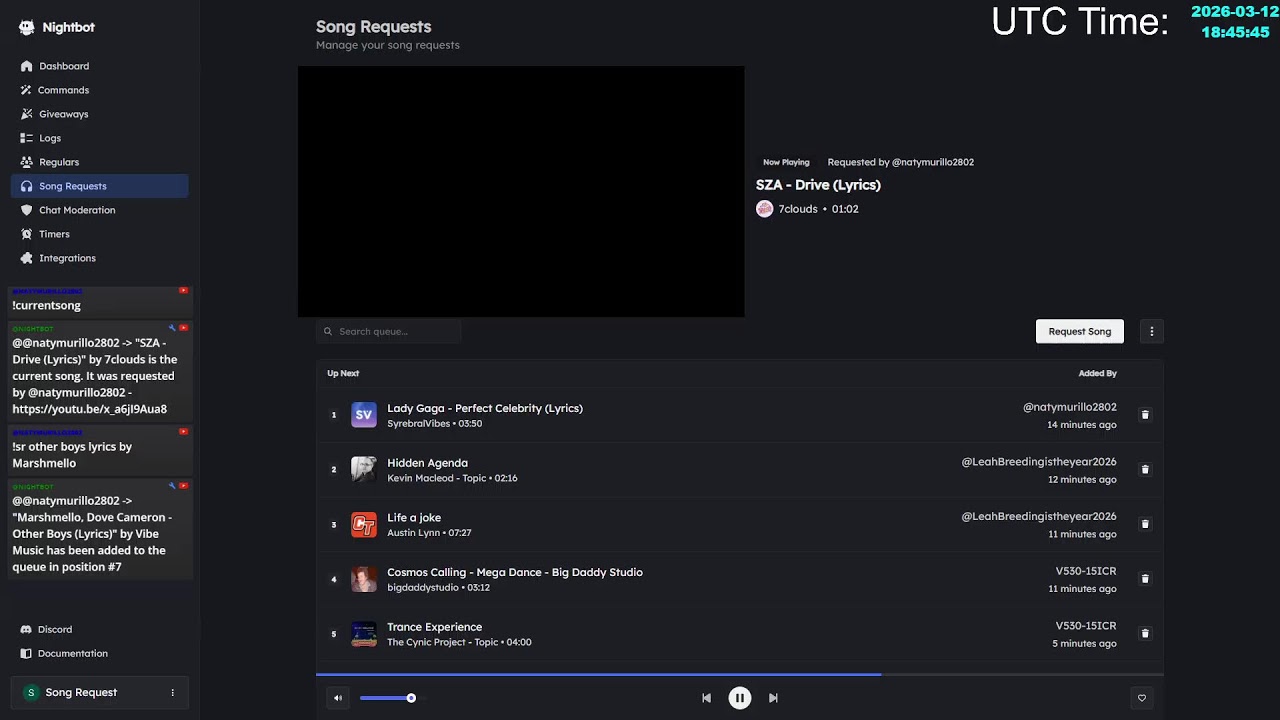Click the Integrations puzzle icon
The height and width of the screenshot is (720, 1280).
click(x=27, y=258)
